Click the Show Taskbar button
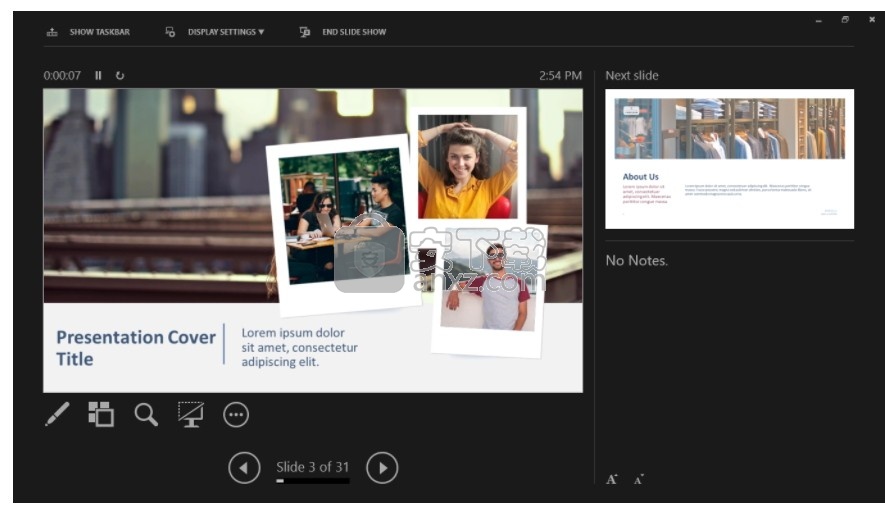The image size is (885, 510). (x=88, y=32)
